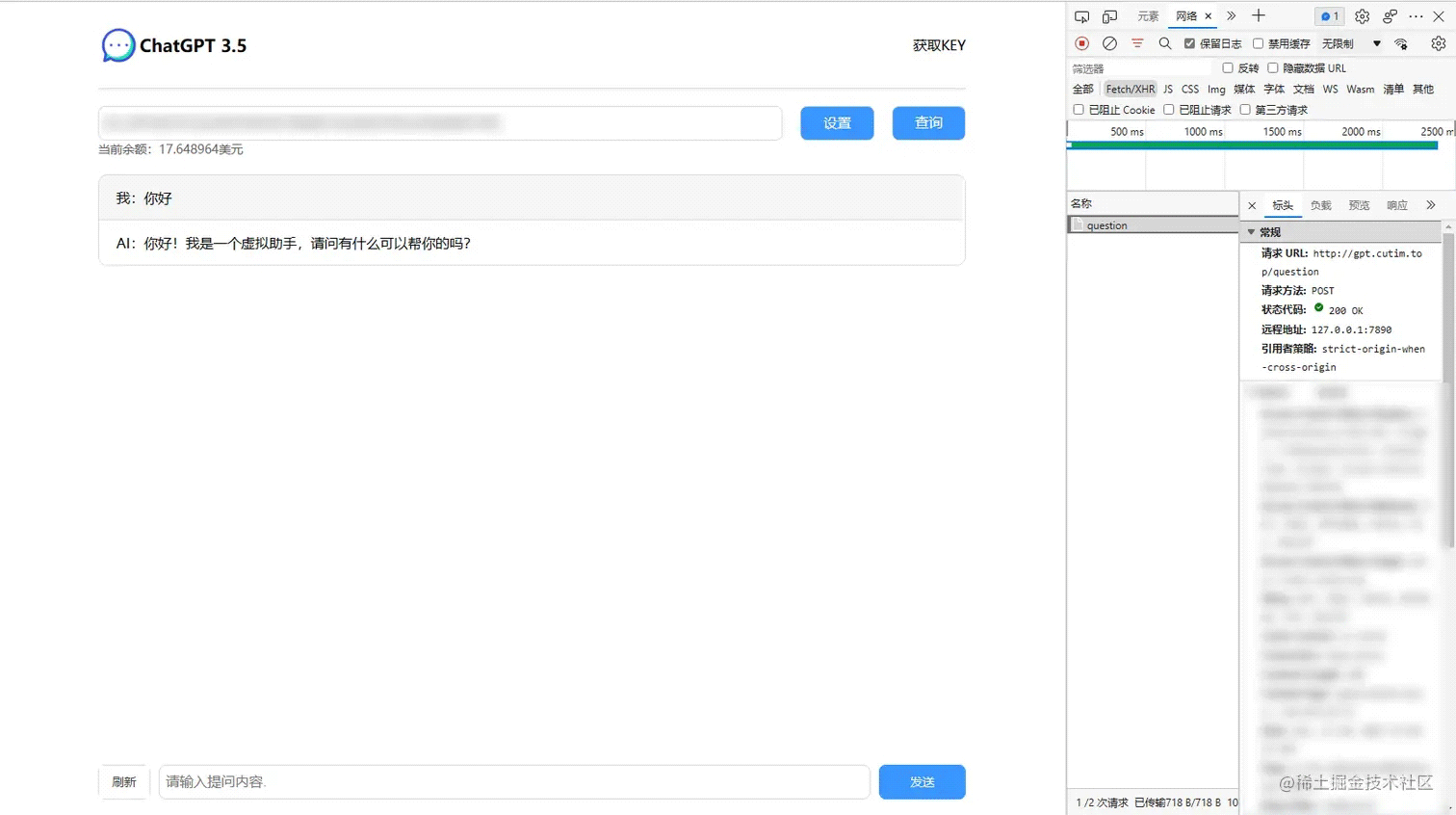This screenshot has width=1456, height=815.
Task: Filter requests by WS type
Action: point(1331,89)
